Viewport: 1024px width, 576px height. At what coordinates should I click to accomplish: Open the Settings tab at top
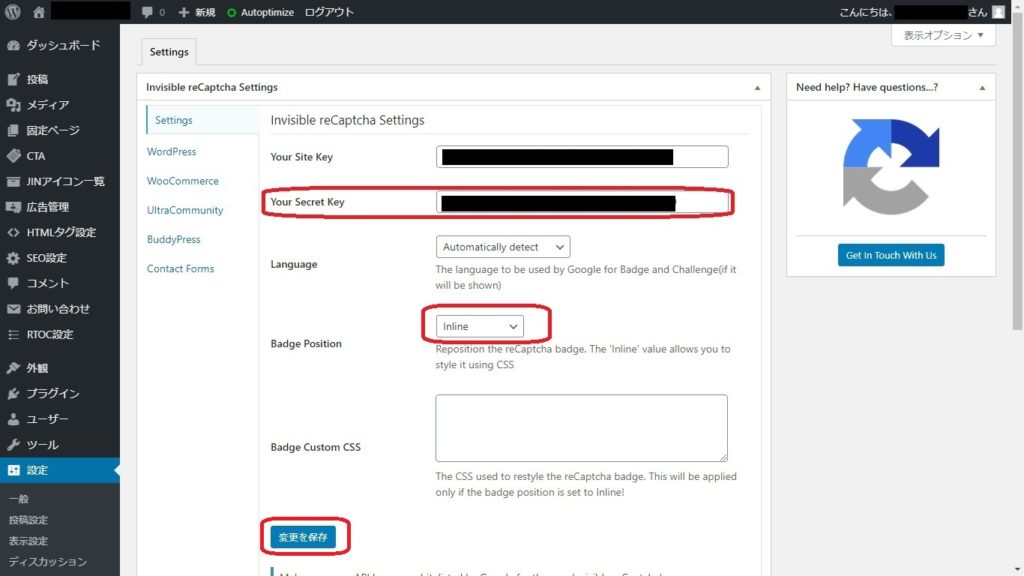(x=168, y=52)
